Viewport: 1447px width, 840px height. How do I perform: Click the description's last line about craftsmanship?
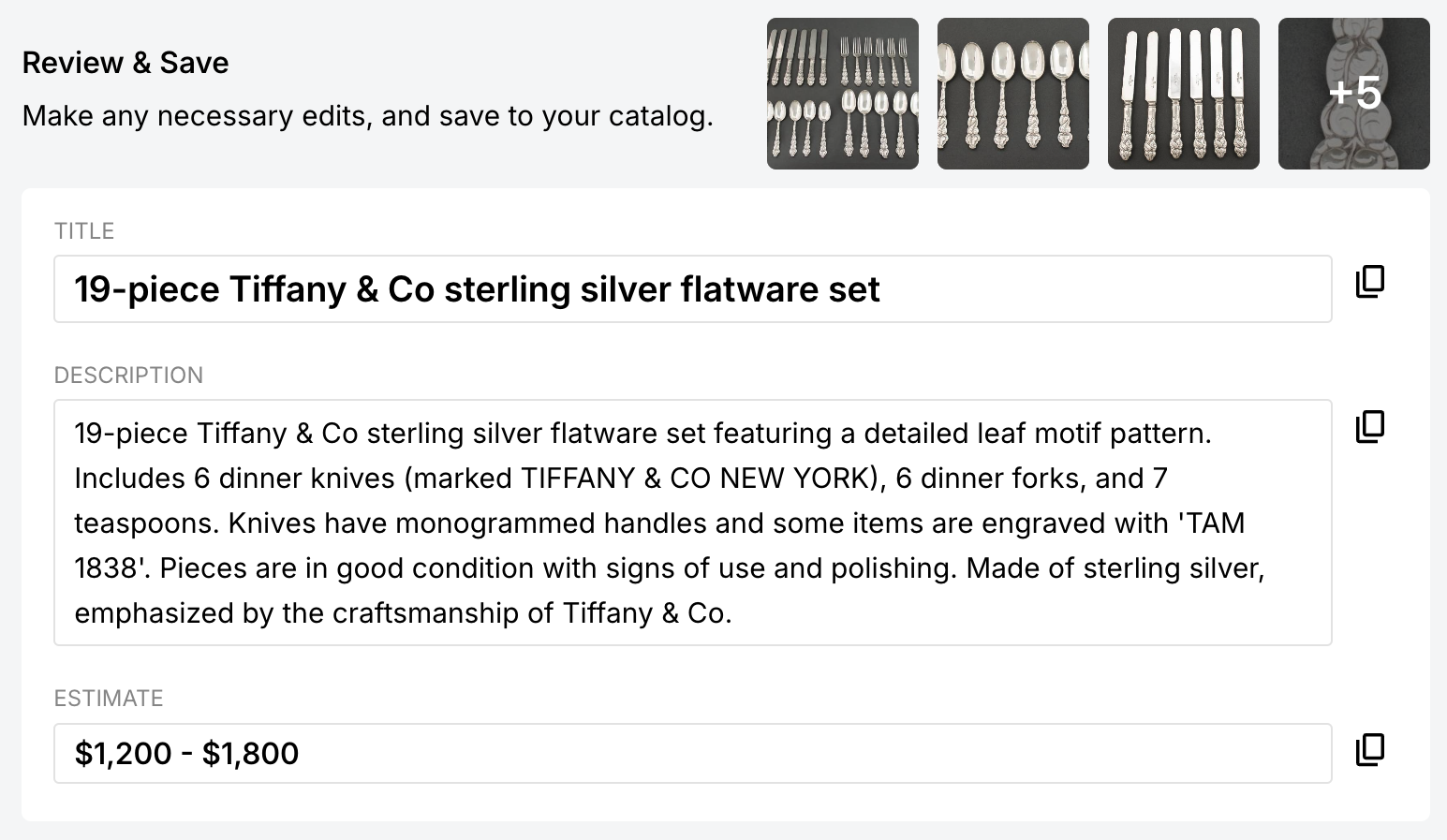coord(403,613)
